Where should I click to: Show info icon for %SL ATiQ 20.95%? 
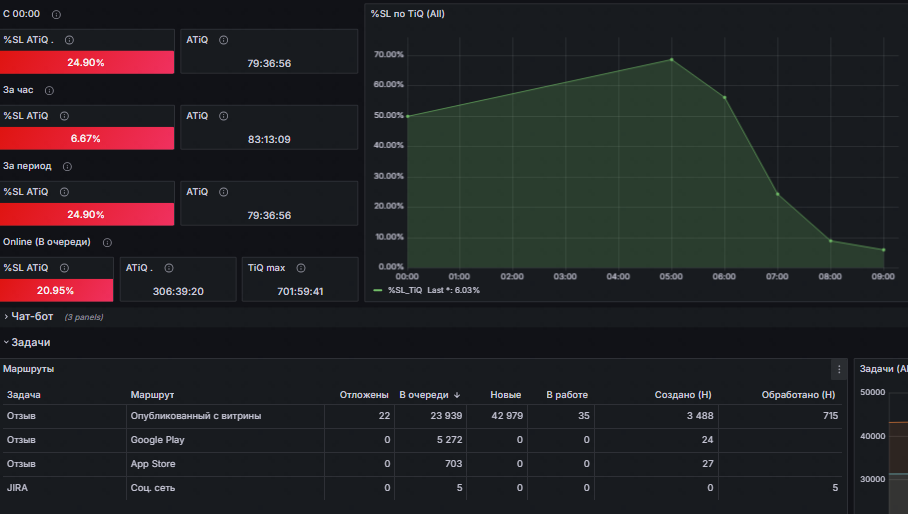coord(64,268)
